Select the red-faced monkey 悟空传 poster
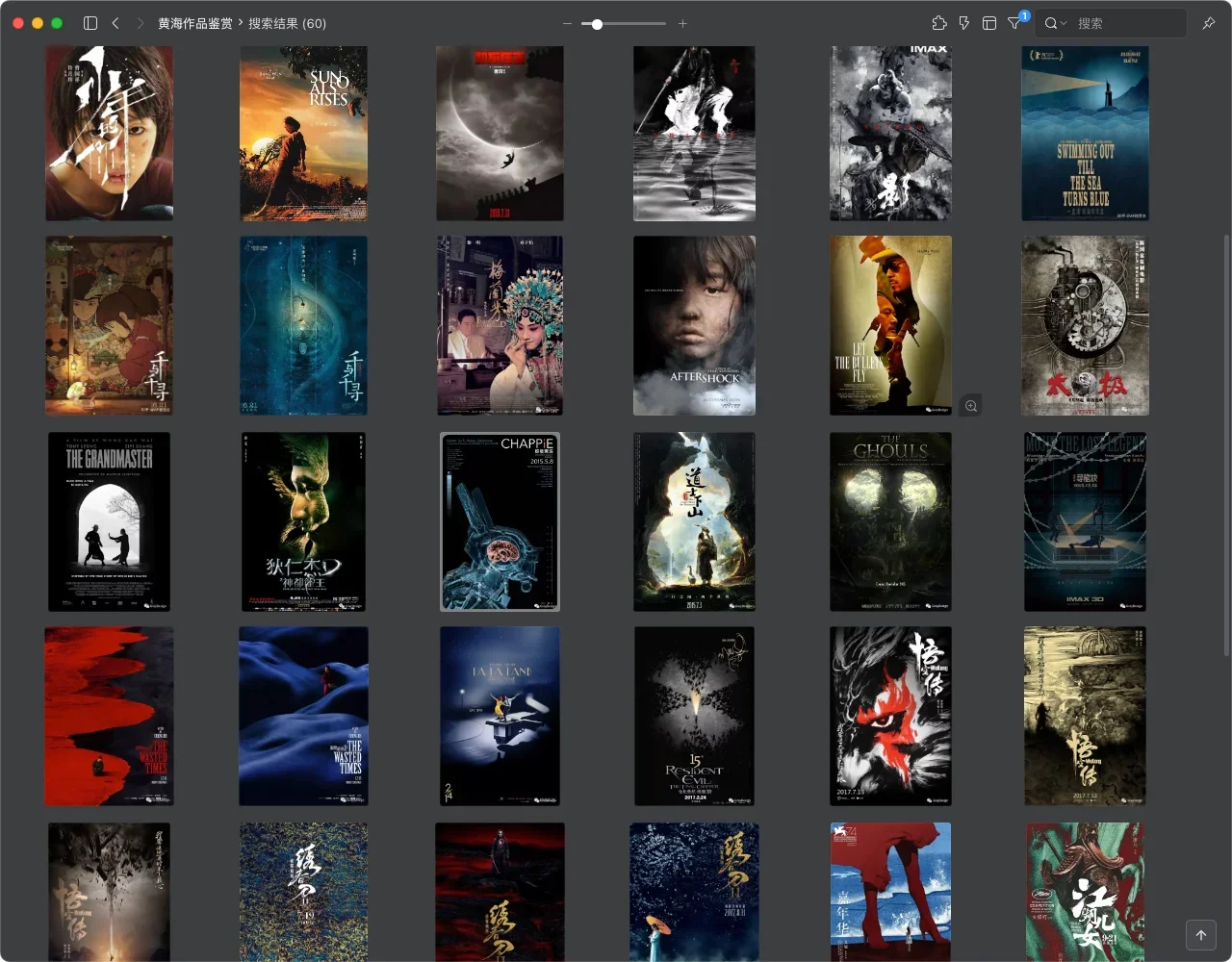 pyautogui.click(x=890, y=717)
